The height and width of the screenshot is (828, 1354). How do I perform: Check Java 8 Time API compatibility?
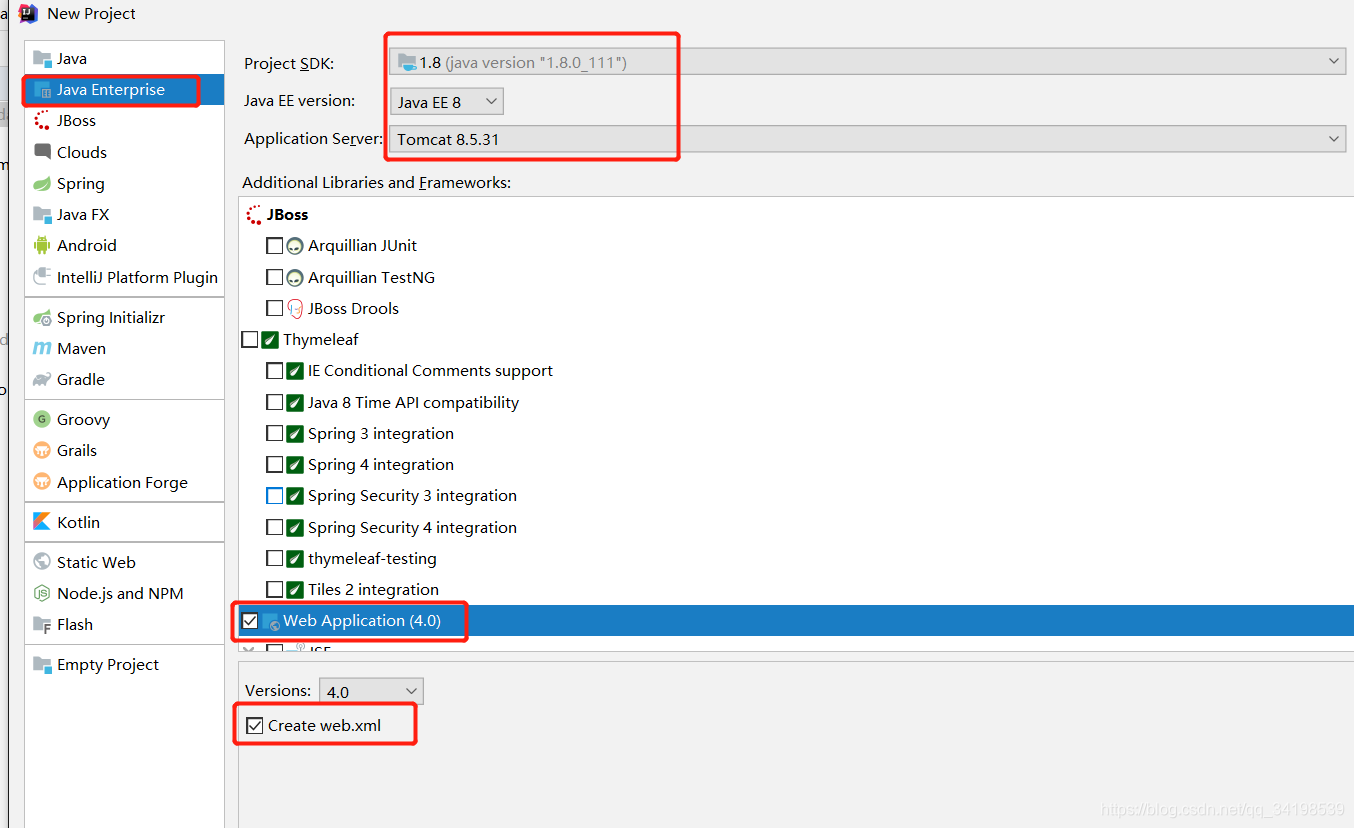tap(275, 402)
